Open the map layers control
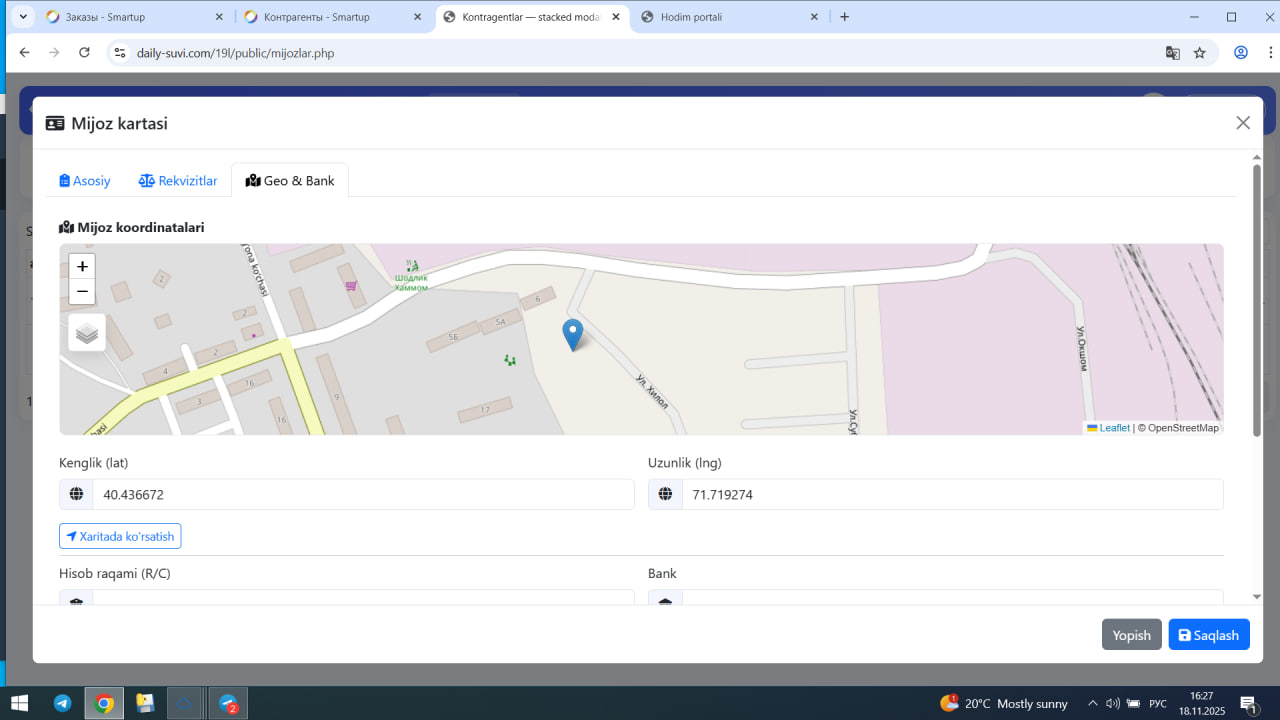 pos(87,333)
